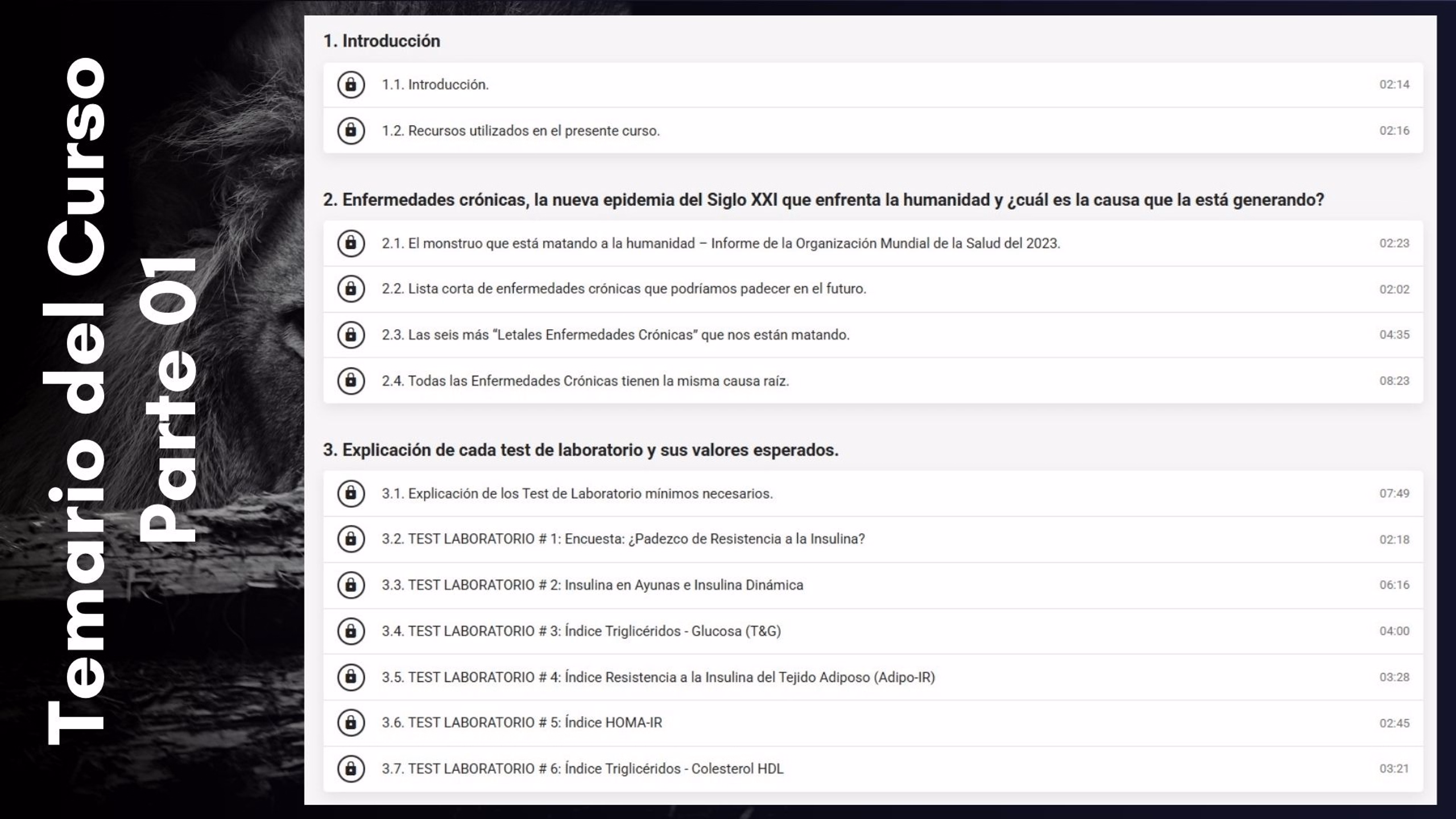Click the 02:14 duration of lesson 1.1
The width and height of the screenshot is (1456, 819).
pos(1394,85)
